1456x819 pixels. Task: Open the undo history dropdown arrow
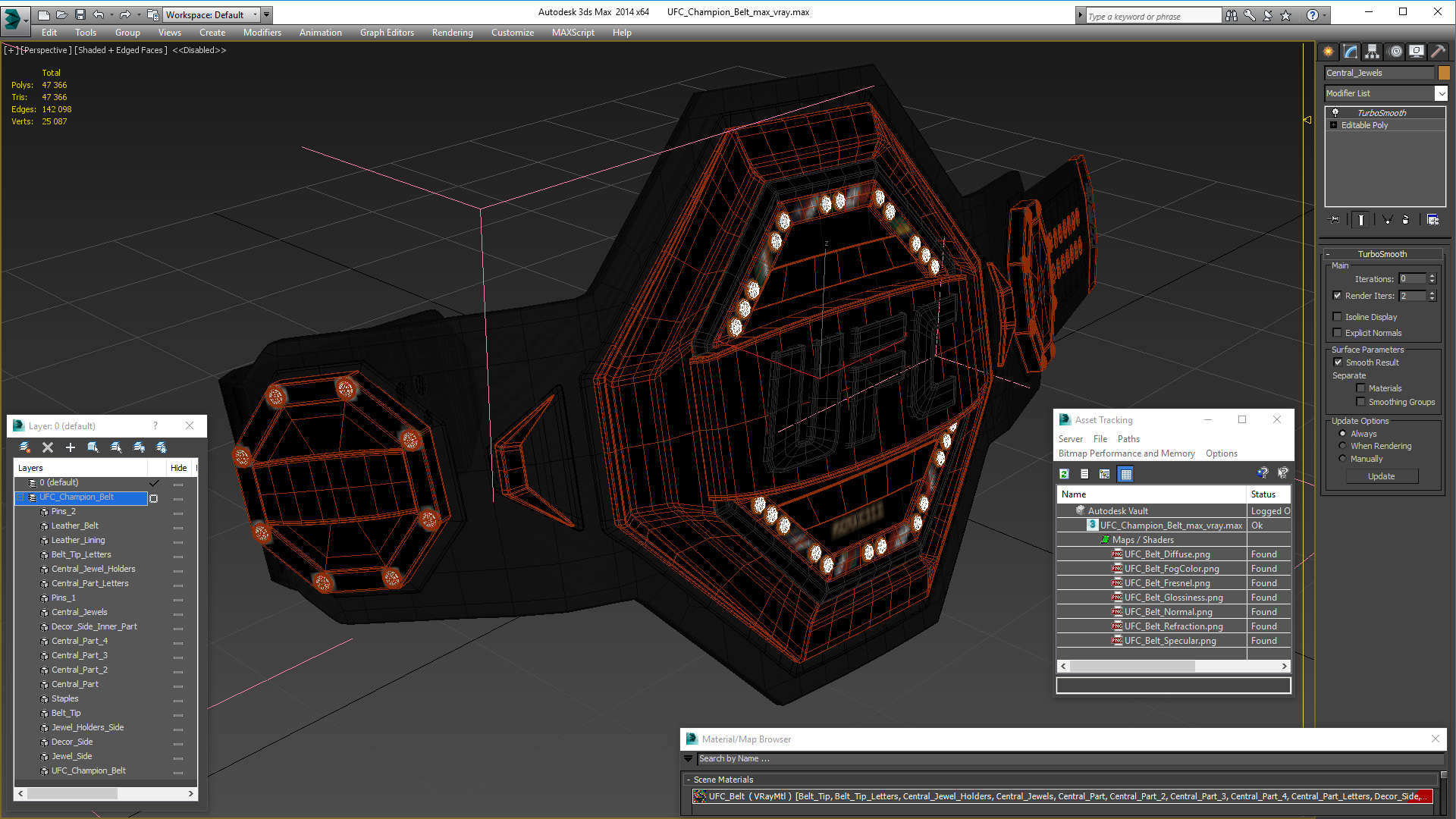click(x=111, y=14)
